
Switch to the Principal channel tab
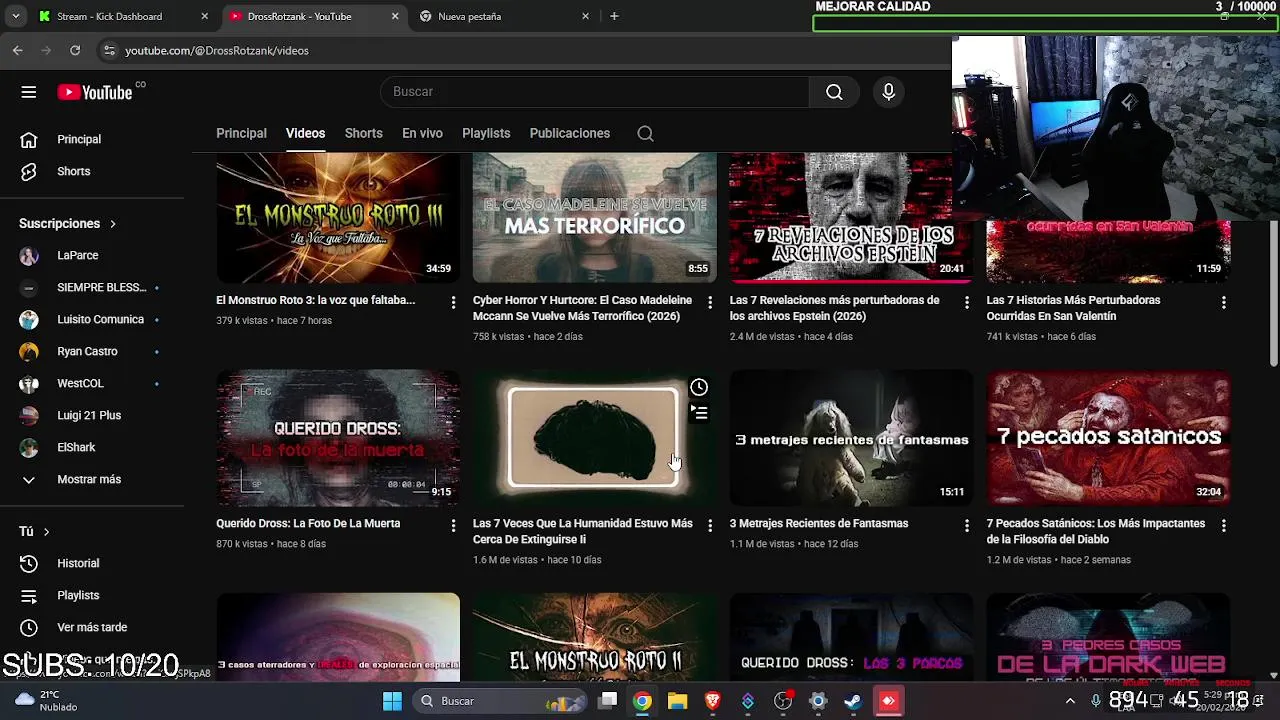[241, 134]
